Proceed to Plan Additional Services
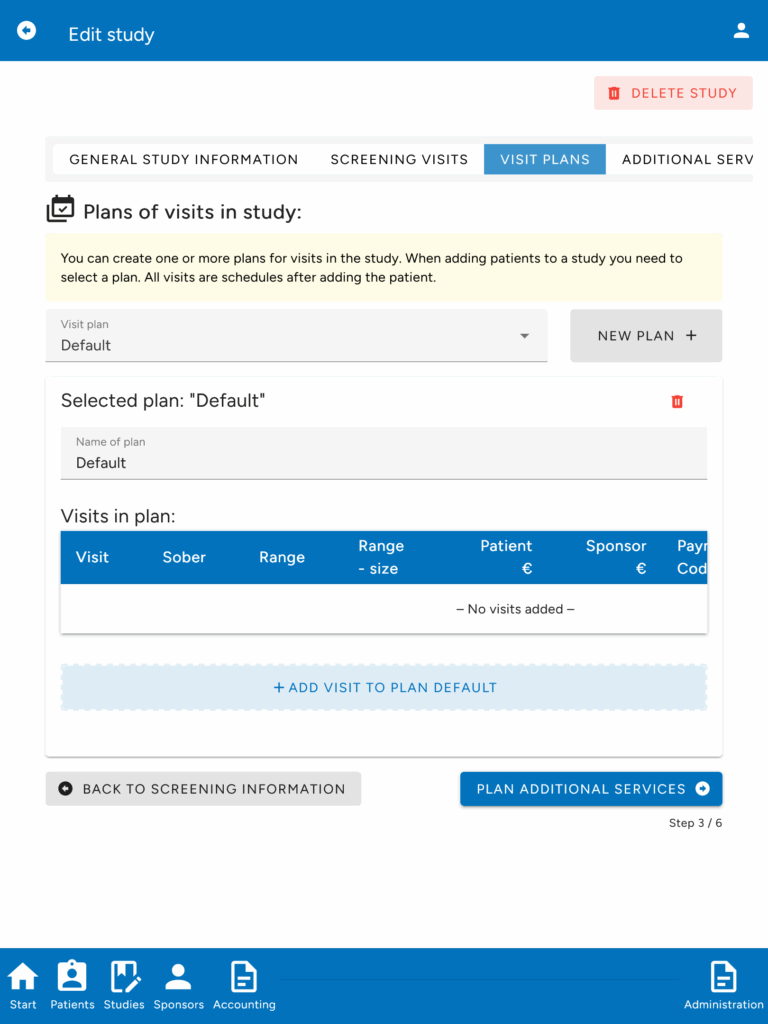 [x=591, y=789]
